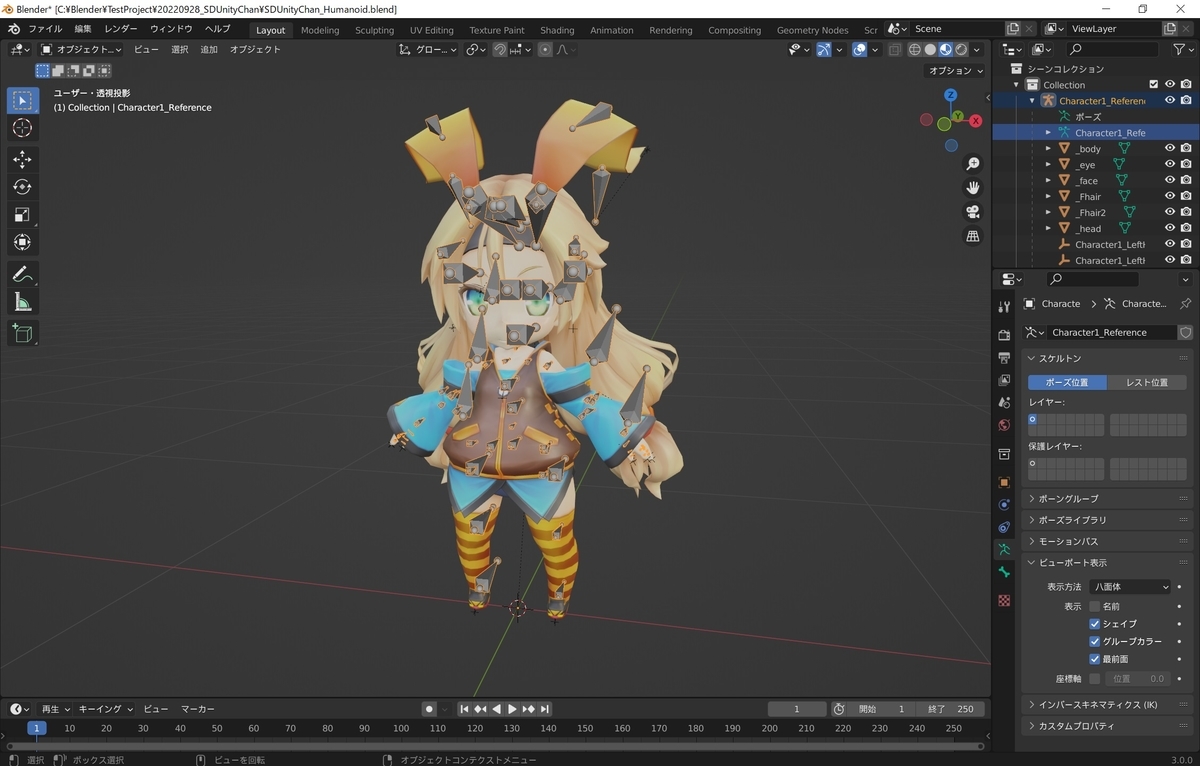
Task: Click the Blender logo menu icon
Action: point(15,30)
